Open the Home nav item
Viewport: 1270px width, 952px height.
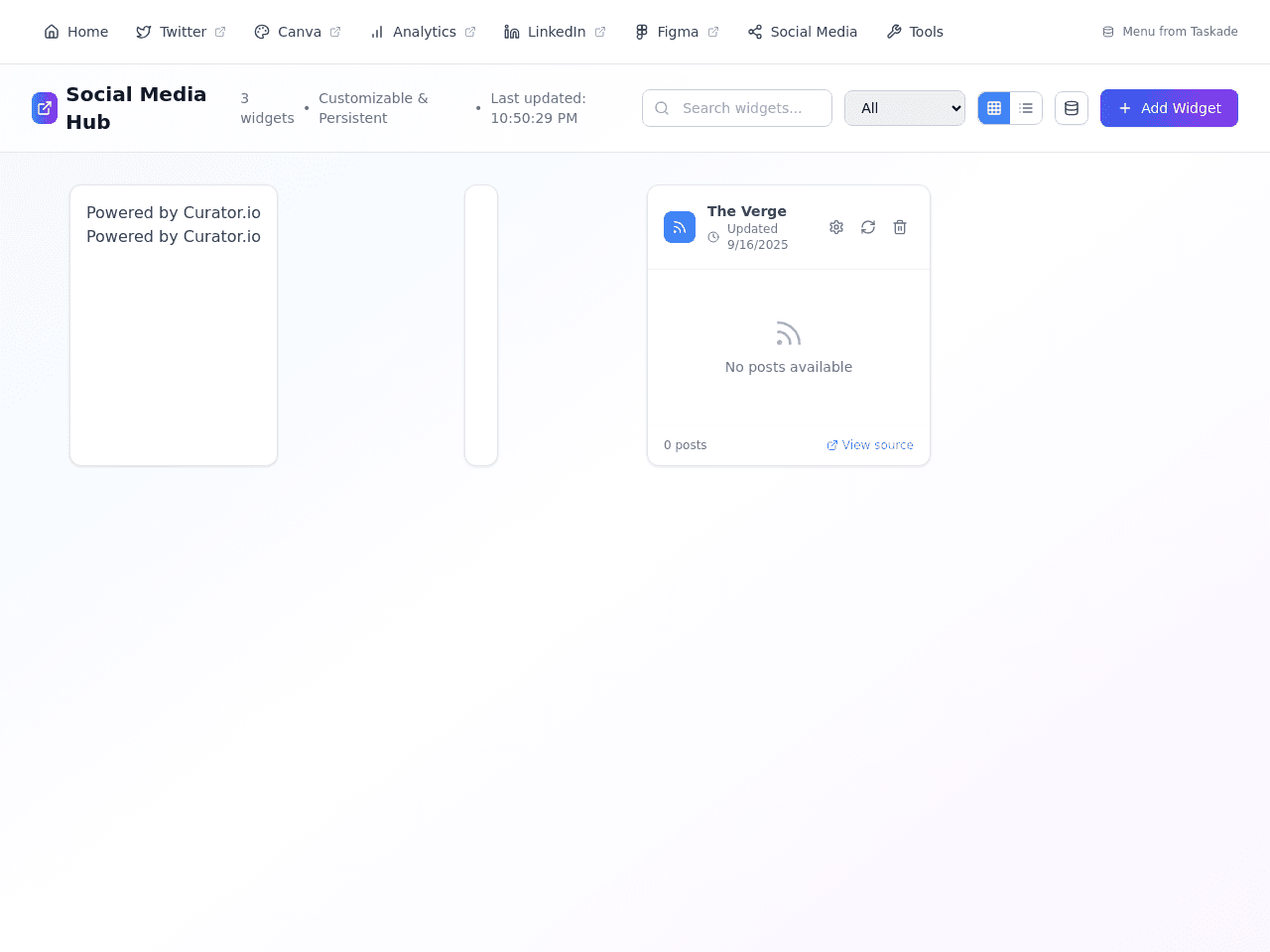[76, 32]
